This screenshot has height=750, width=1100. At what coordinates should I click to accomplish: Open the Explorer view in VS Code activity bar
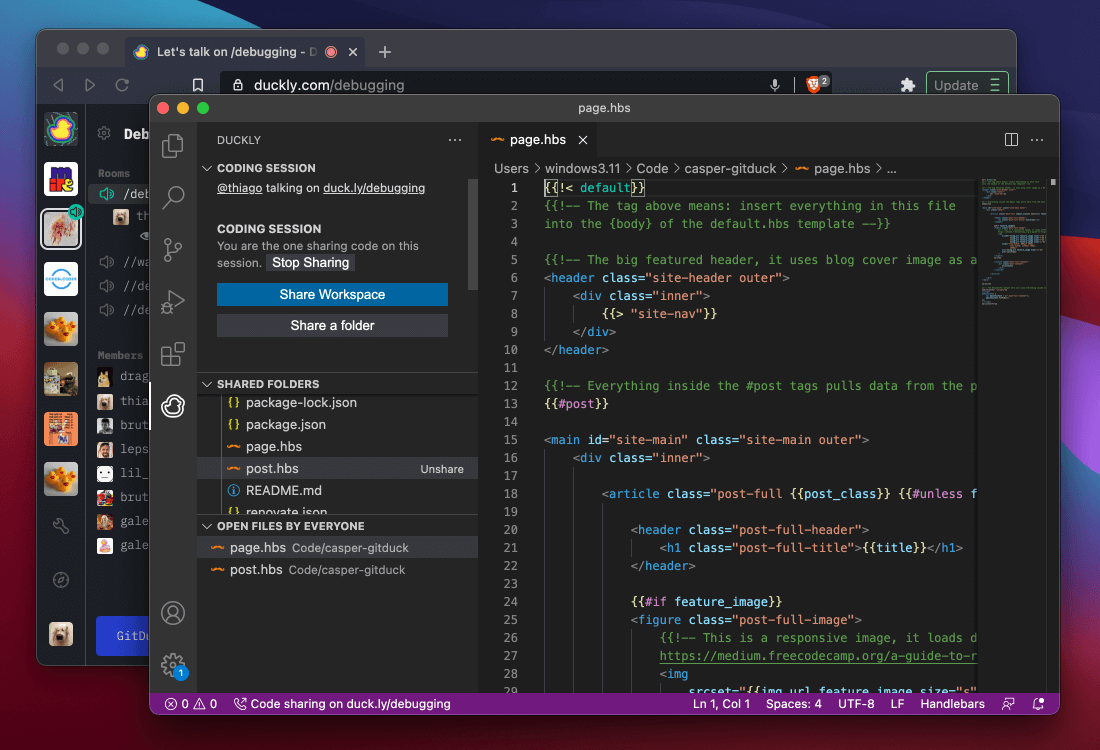173,146
